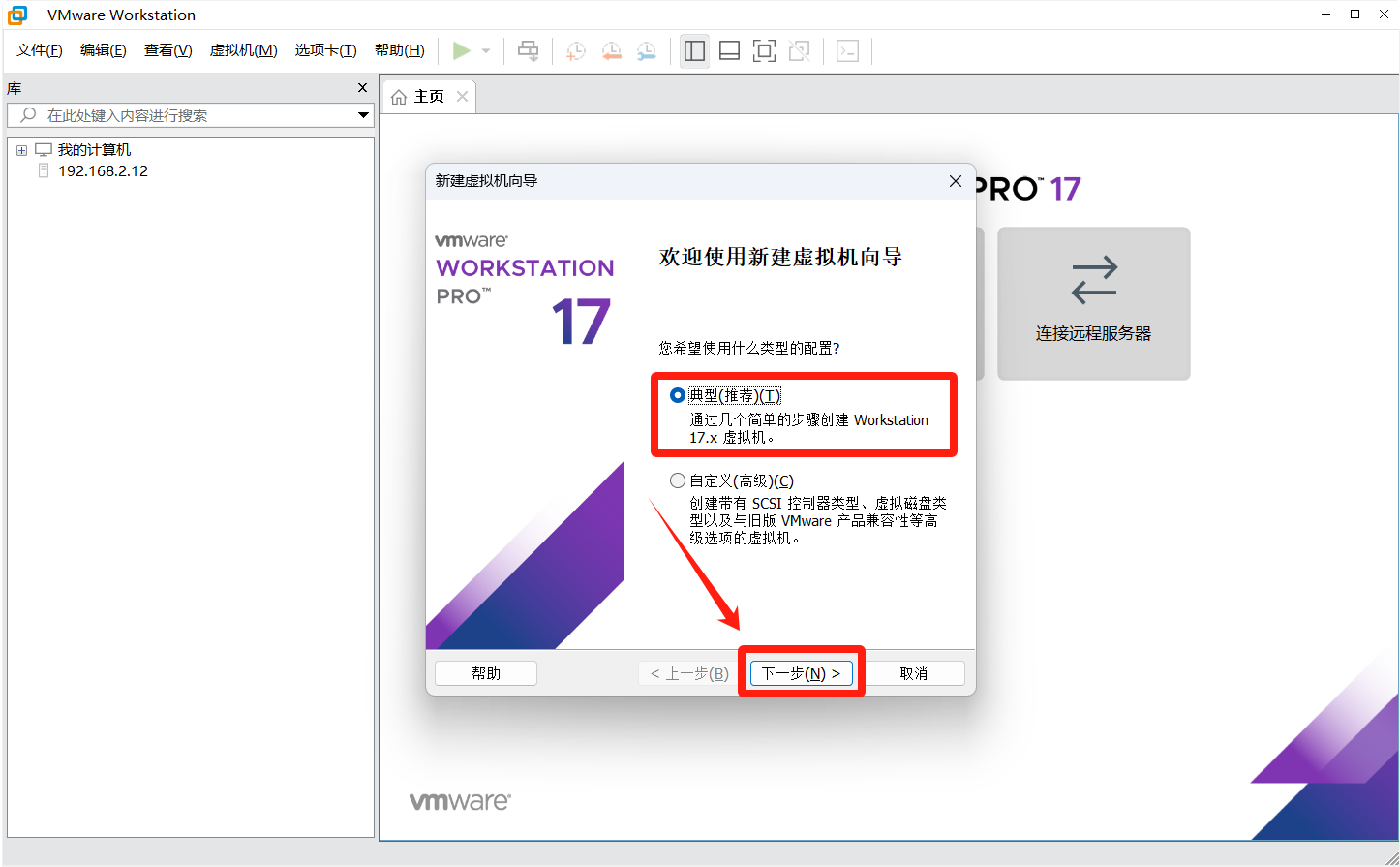Select the 典型(推荐) radio option
1400x867 pixels.
(678, 395)
